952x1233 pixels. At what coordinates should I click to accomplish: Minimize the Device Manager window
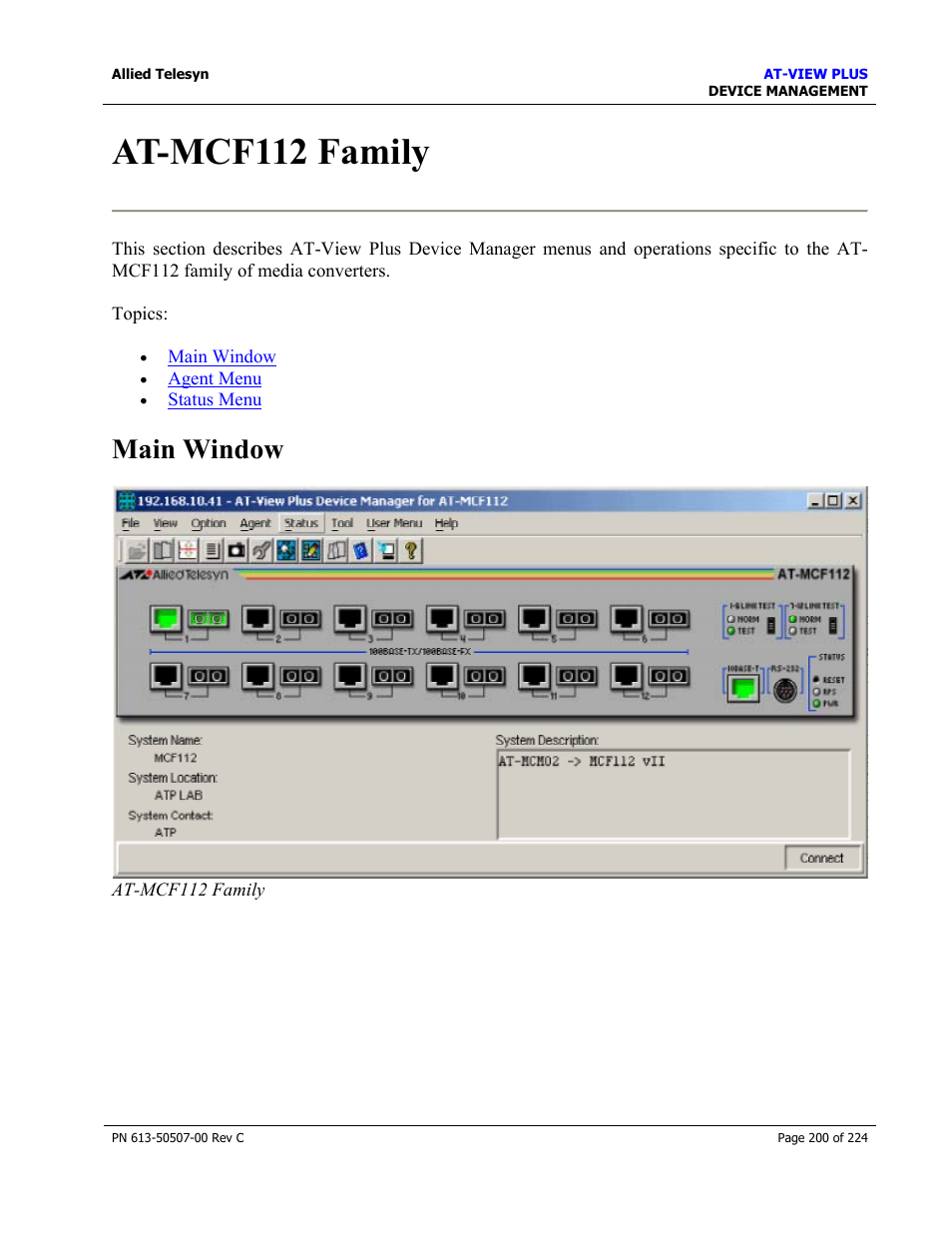click(816, 500)
